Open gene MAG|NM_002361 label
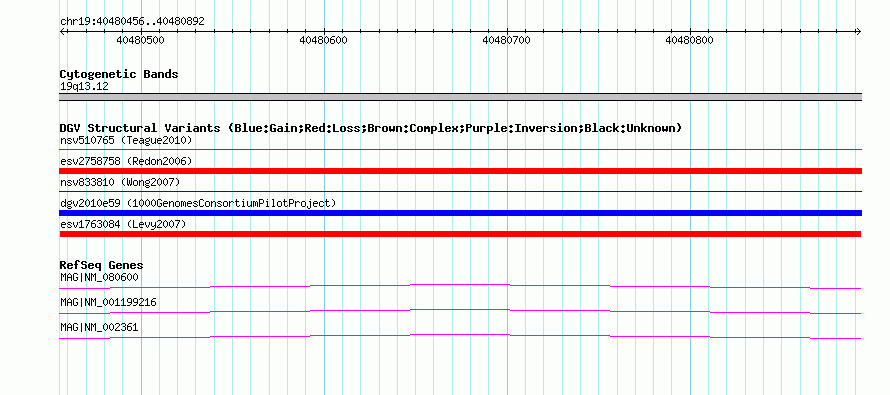The image size is (890, 395). 99,327
